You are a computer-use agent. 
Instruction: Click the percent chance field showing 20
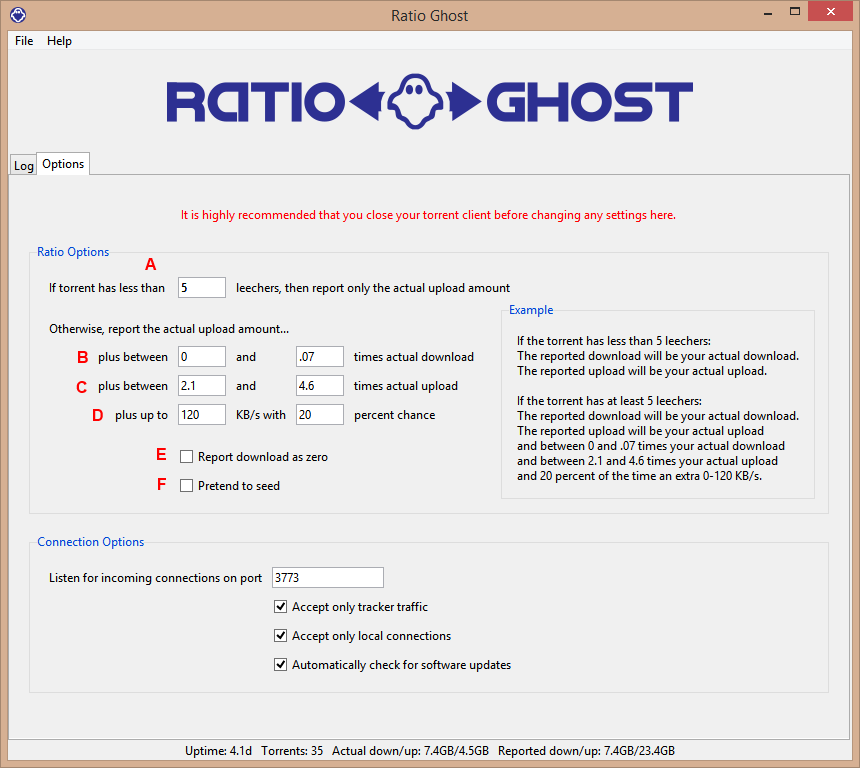coord(320,415)
